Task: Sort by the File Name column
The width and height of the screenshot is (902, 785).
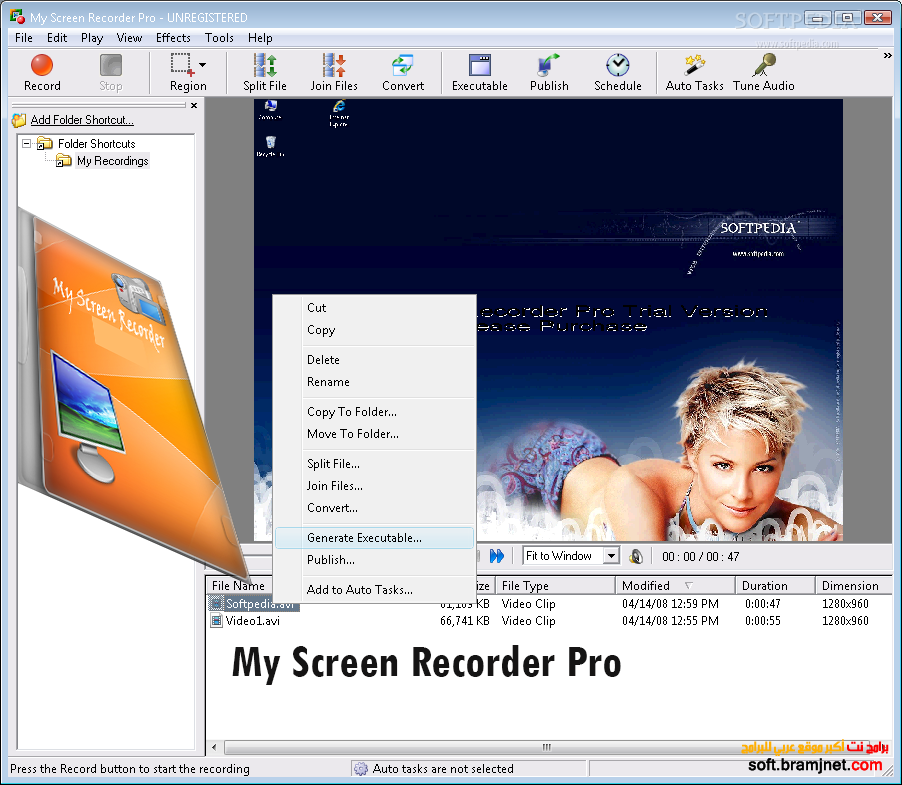Action: tap(238, 585)
